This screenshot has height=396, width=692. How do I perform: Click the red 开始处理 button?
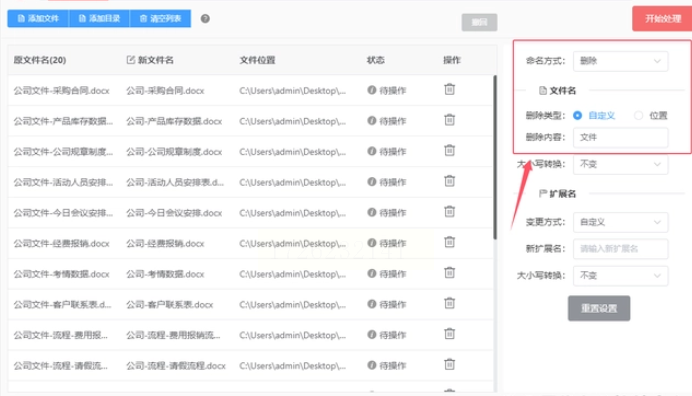(662, 19)
